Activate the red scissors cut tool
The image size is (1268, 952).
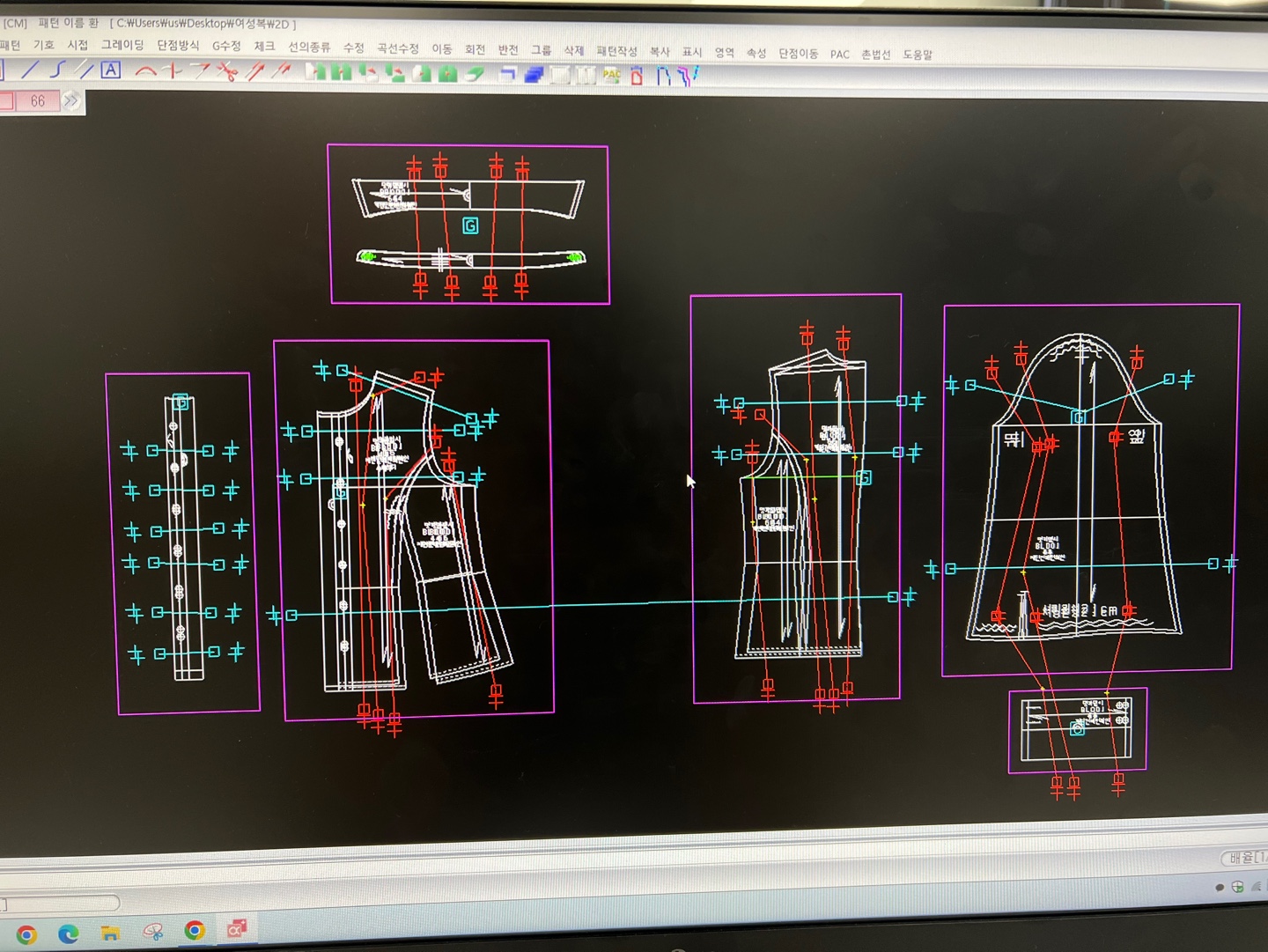(227, 72)
